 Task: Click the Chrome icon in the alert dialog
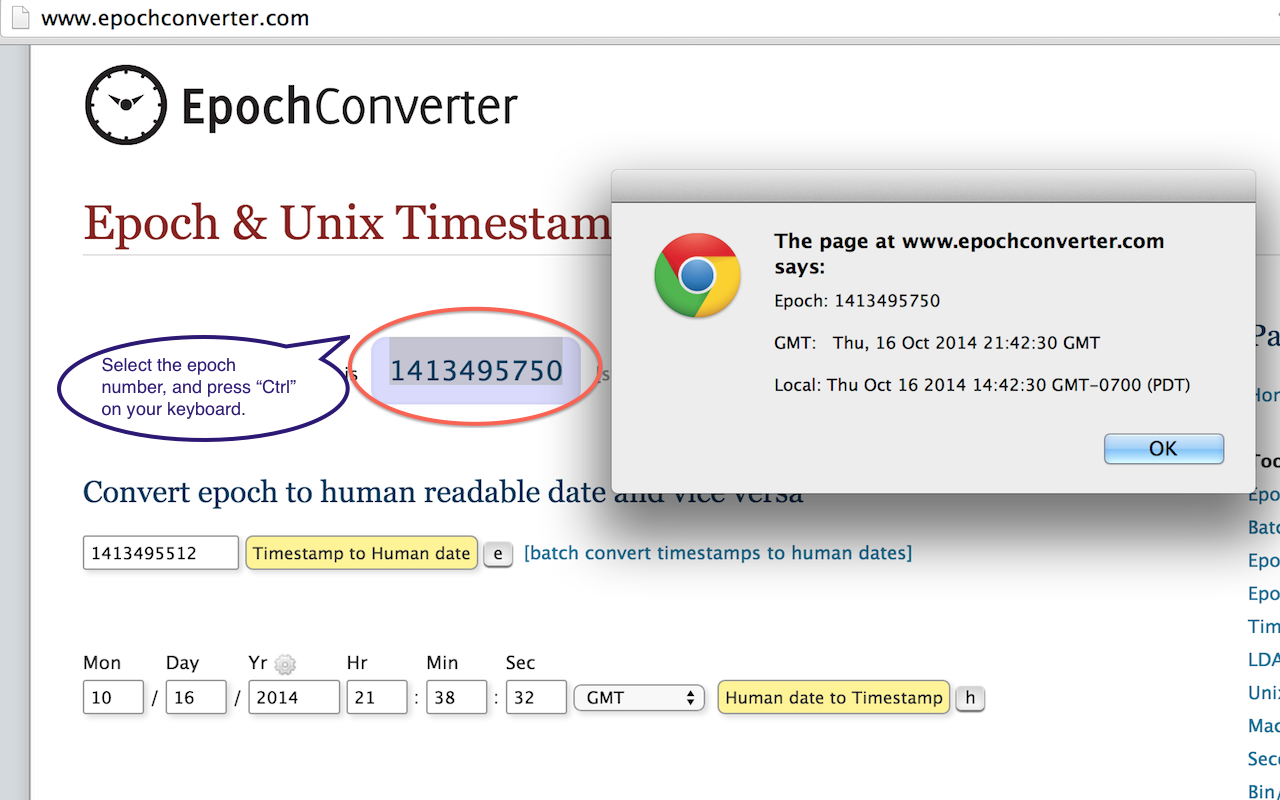697,275
